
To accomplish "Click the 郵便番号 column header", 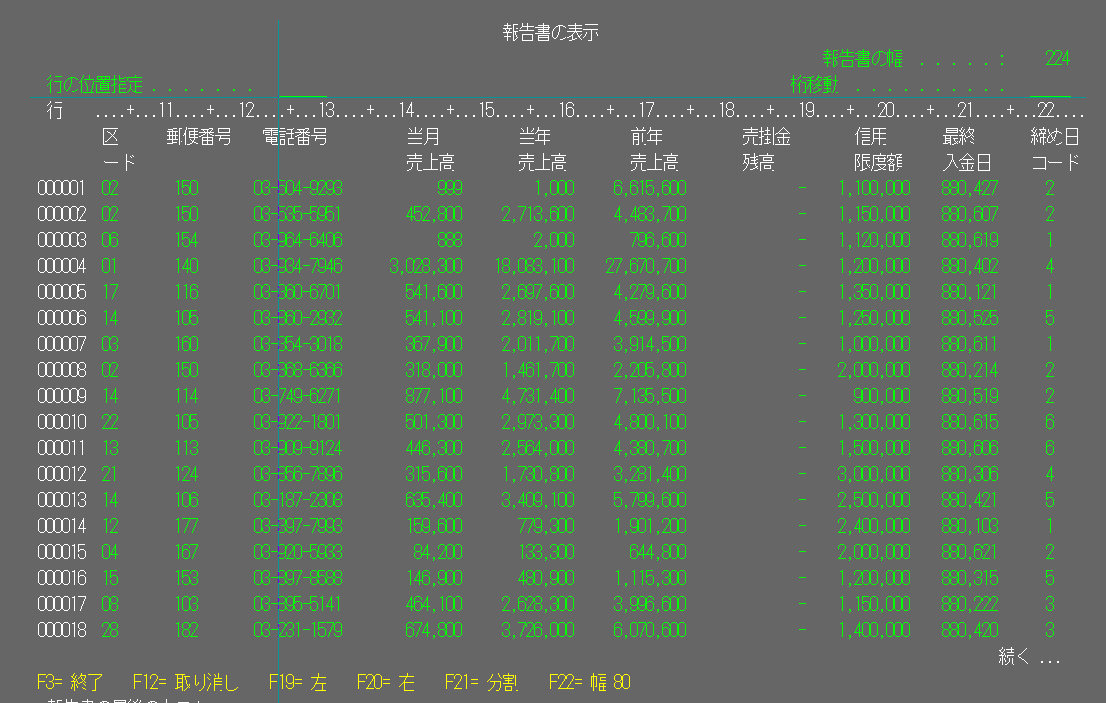I will click(199, 137).
